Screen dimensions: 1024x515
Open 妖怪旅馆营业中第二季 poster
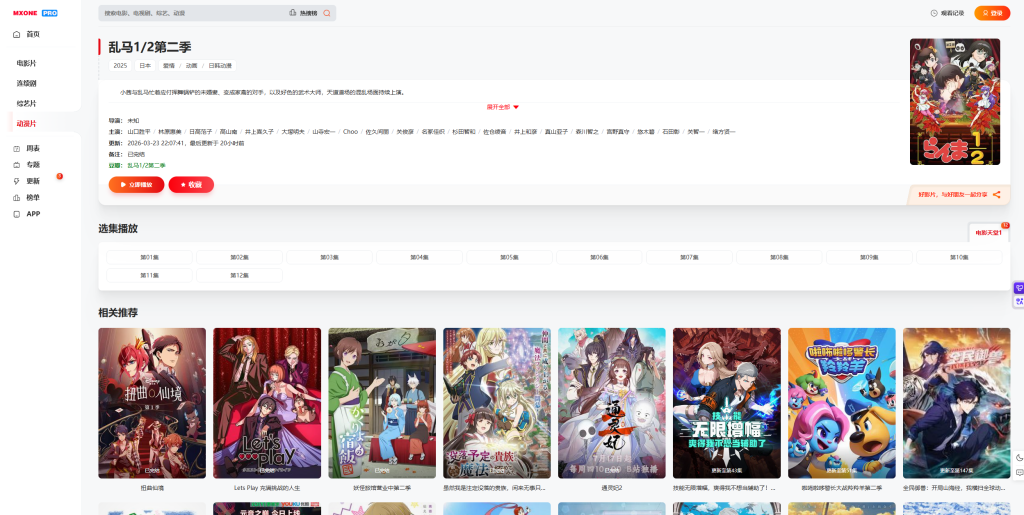click(x=382, y=403)
